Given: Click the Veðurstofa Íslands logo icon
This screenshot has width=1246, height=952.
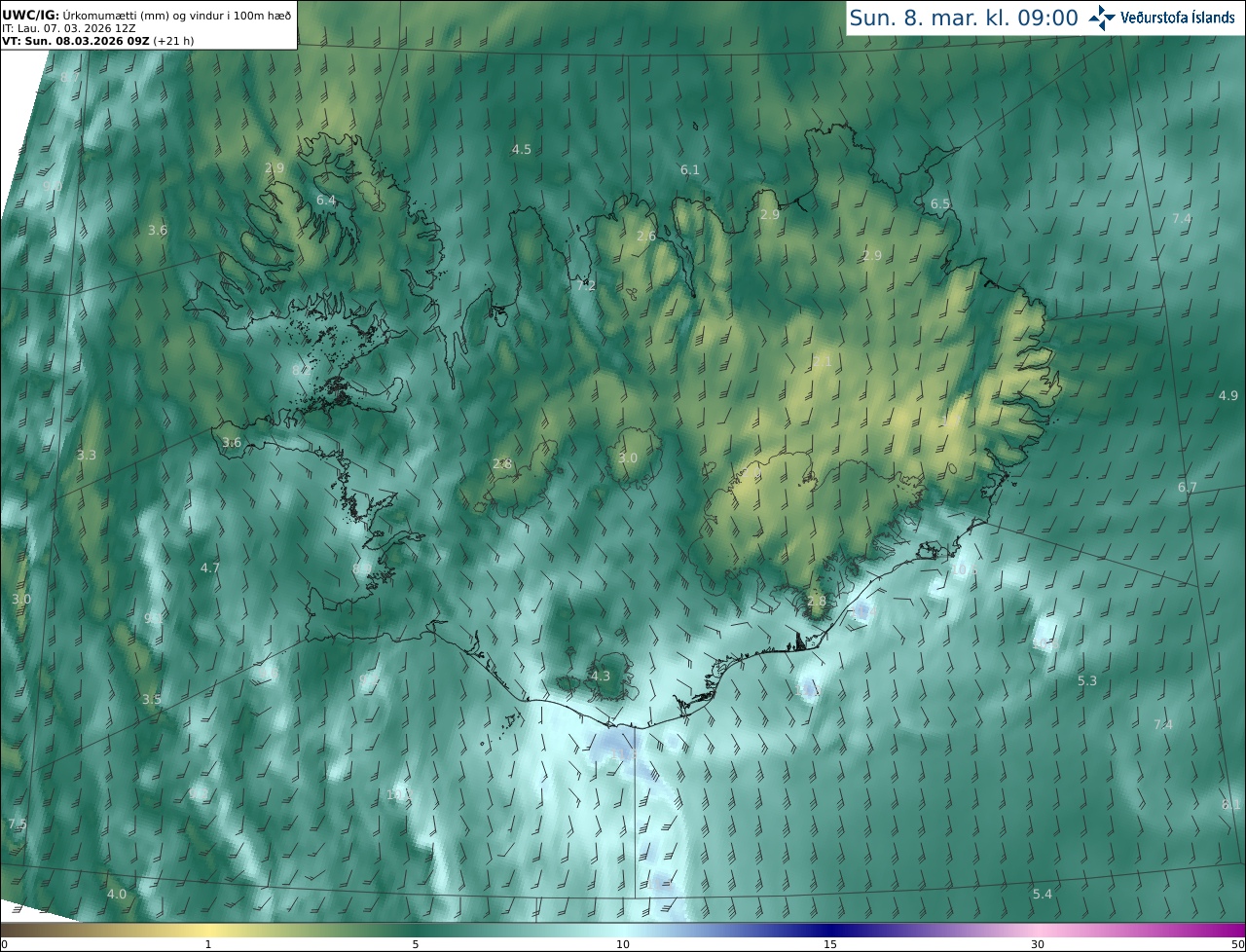Looking at the screenshot, I should (x=1102, y=17).
